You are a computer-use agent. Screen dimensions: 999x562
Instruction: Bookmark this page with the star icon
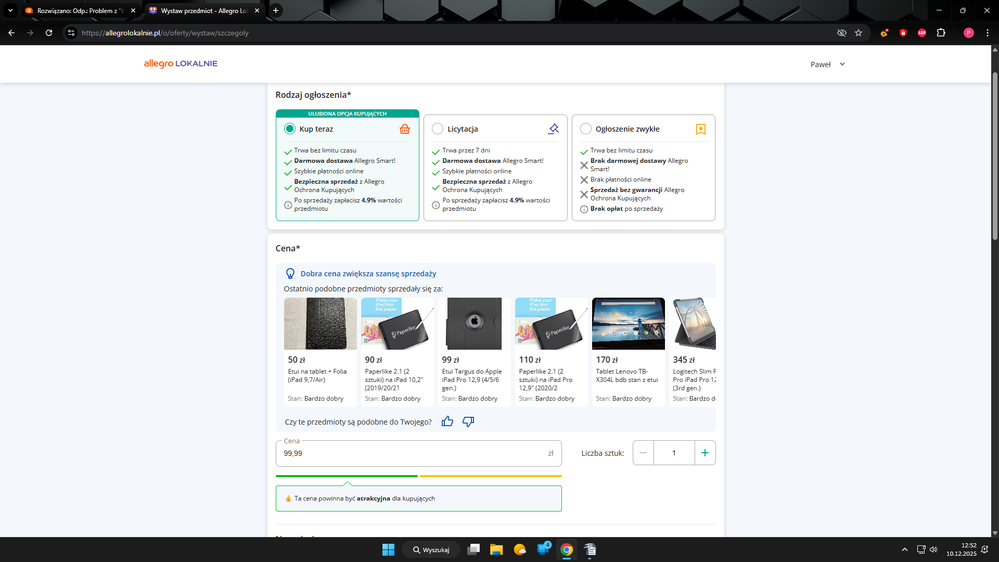coord(858,33)
